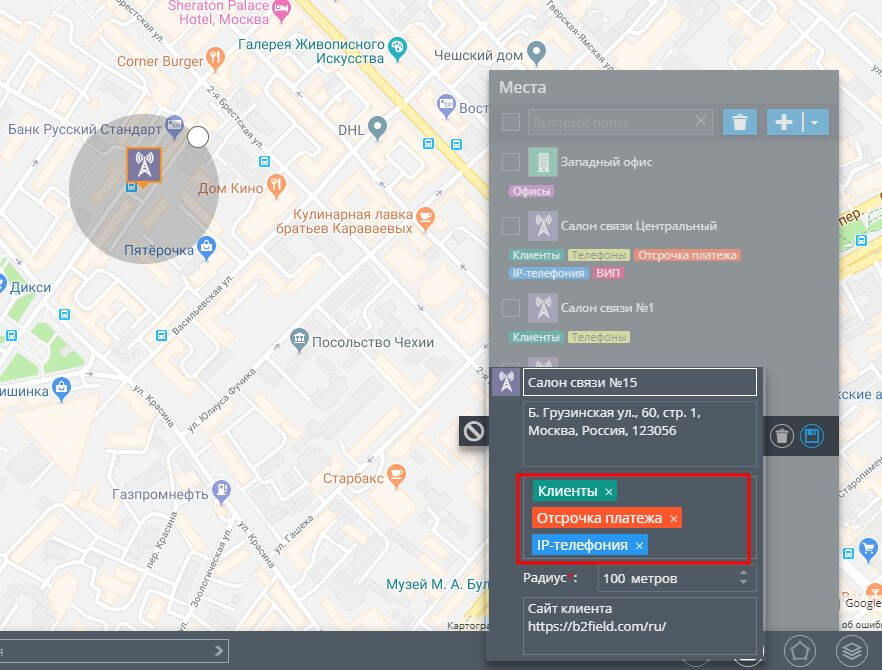This screenshot has width=882, height=670.
Task: Select the antenna tower marker on the map
Action: 144,165
